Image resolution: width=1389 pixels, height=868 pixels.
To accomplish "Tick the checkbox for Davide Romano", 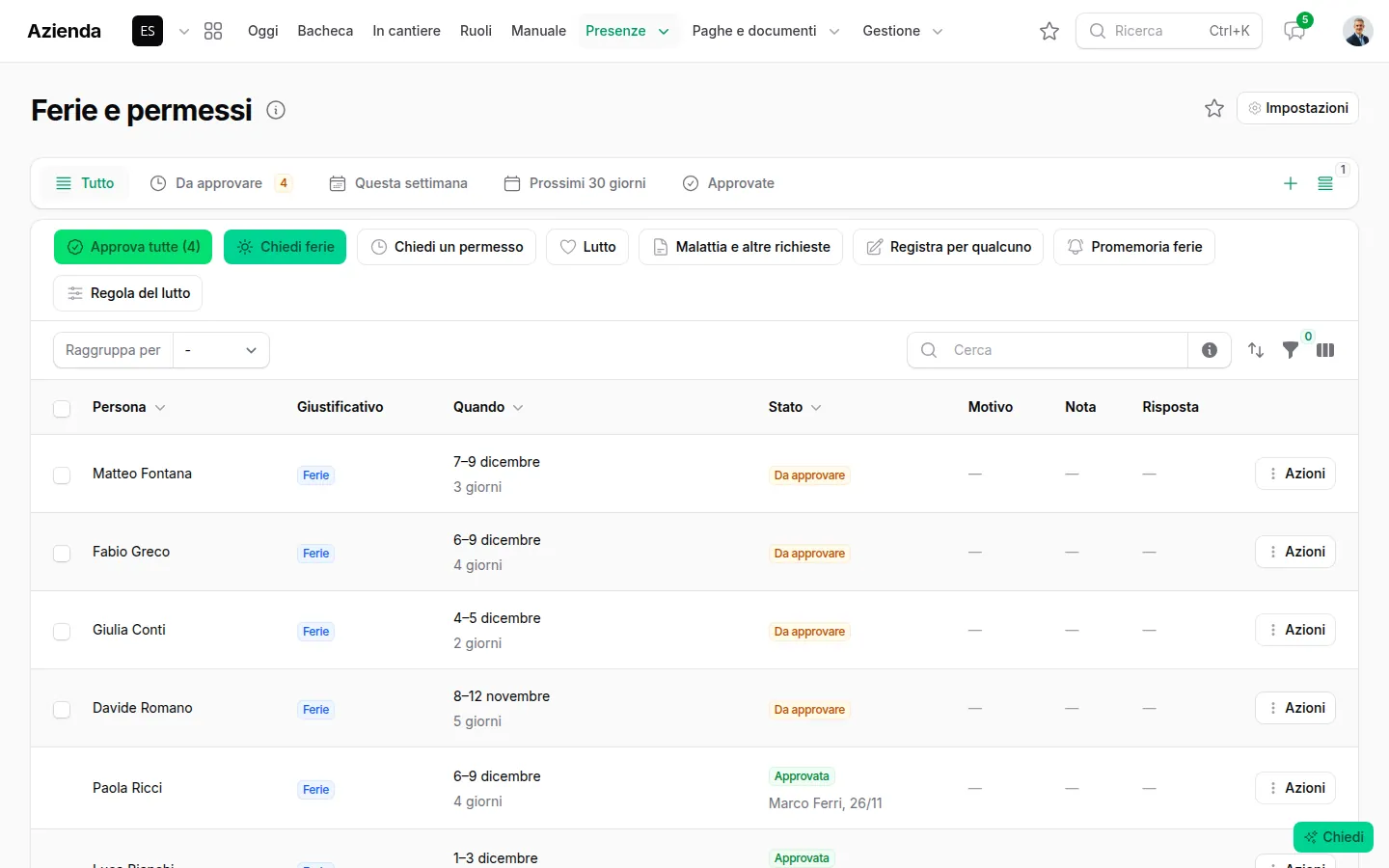I will [62, 709].
